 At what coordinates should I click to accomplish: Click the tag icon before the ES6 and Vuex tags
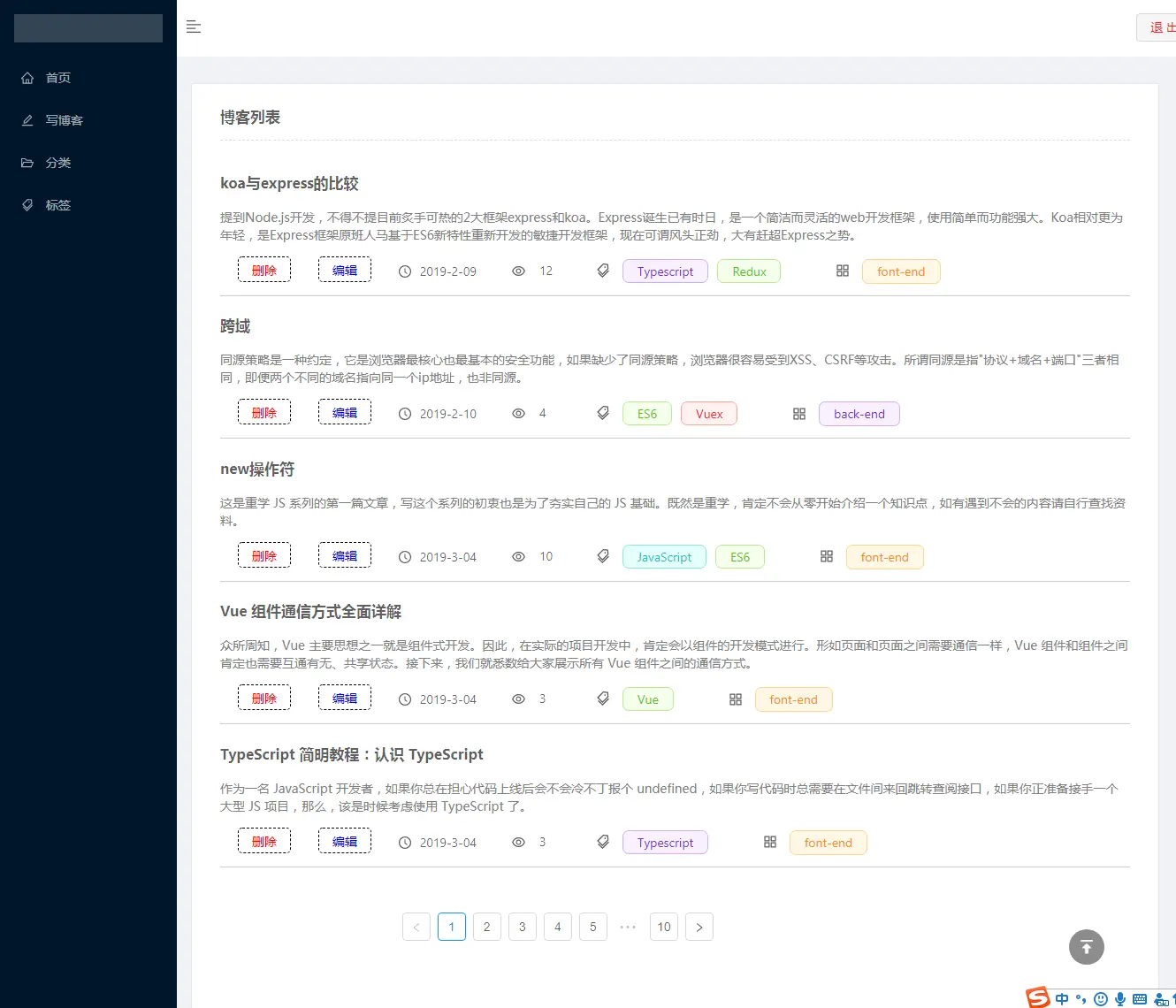603,413
